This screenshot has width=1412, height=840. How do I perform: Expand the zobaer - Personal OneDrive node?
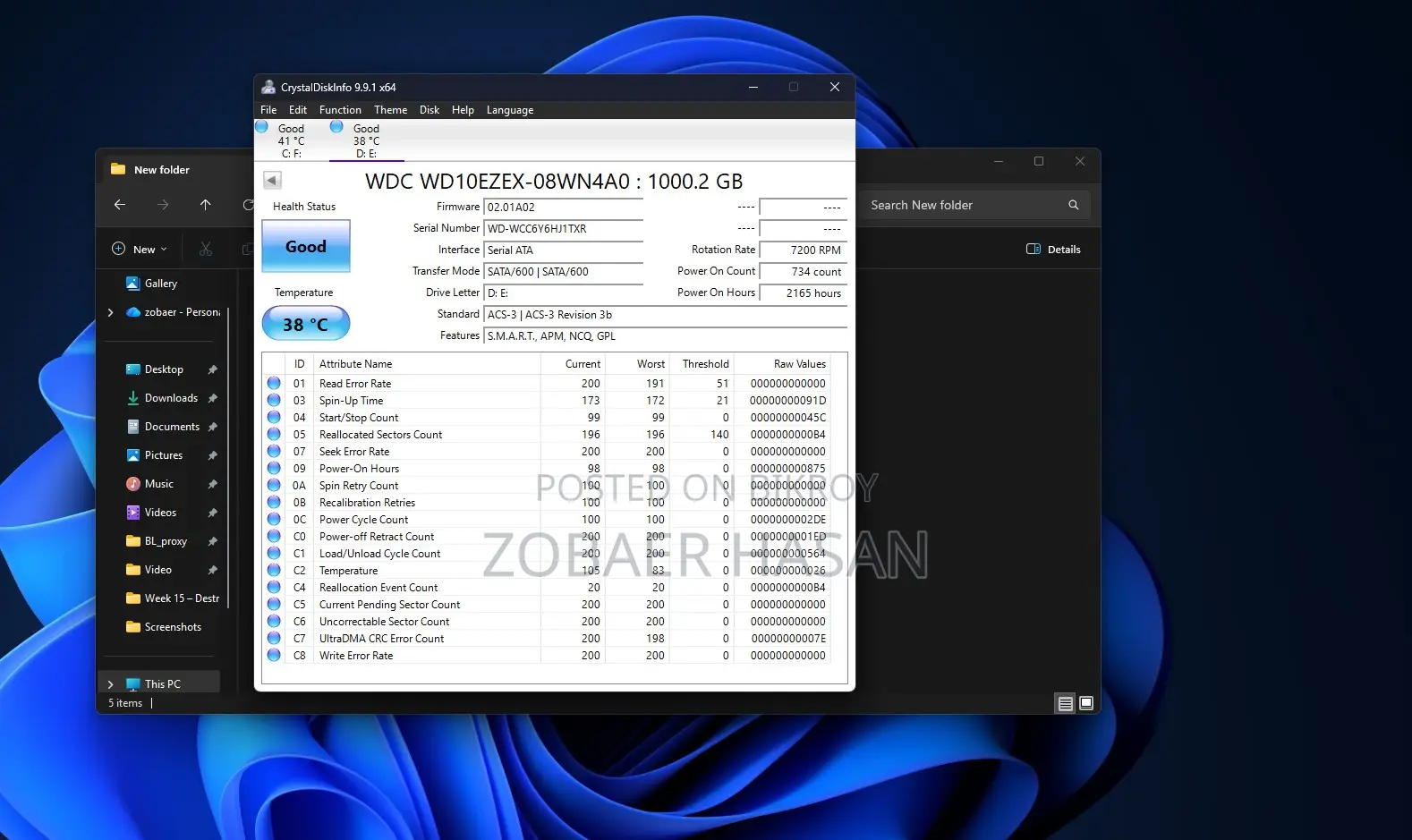110,312
